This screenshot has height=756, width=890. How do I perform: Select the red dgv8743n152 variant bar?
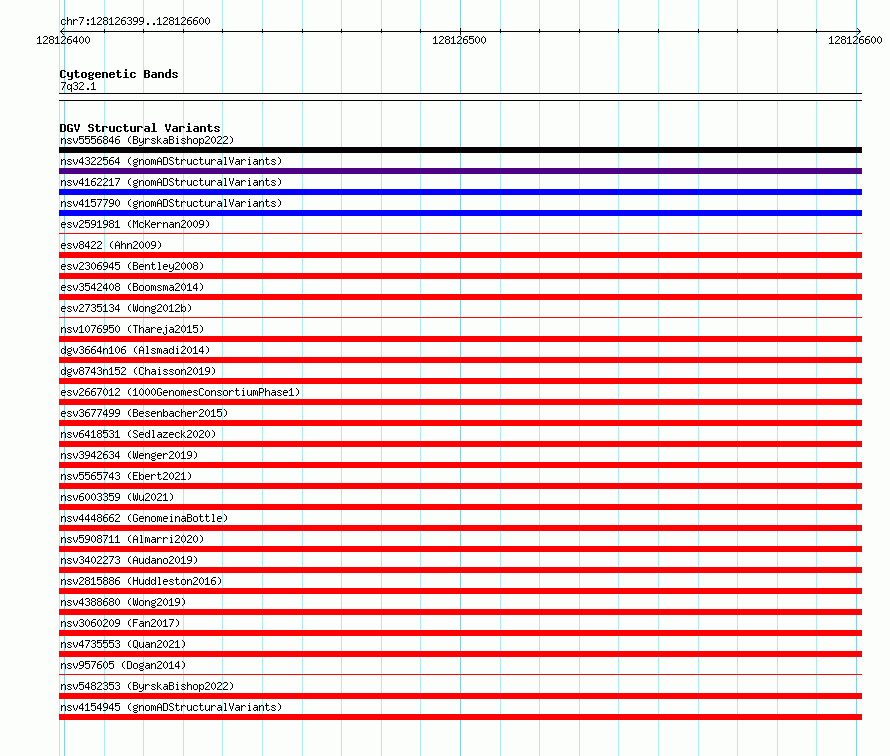click(460, 381)
